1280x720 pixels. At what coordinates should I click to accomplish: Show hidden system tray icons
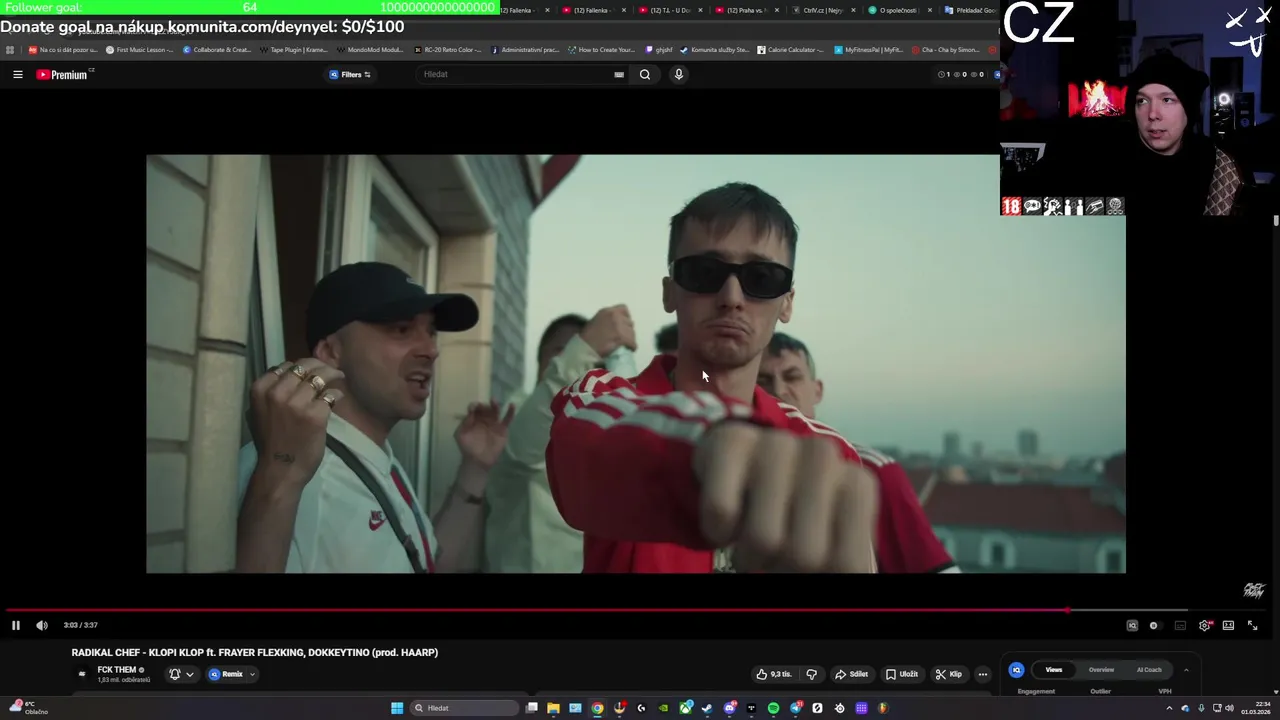[1169, 708]
